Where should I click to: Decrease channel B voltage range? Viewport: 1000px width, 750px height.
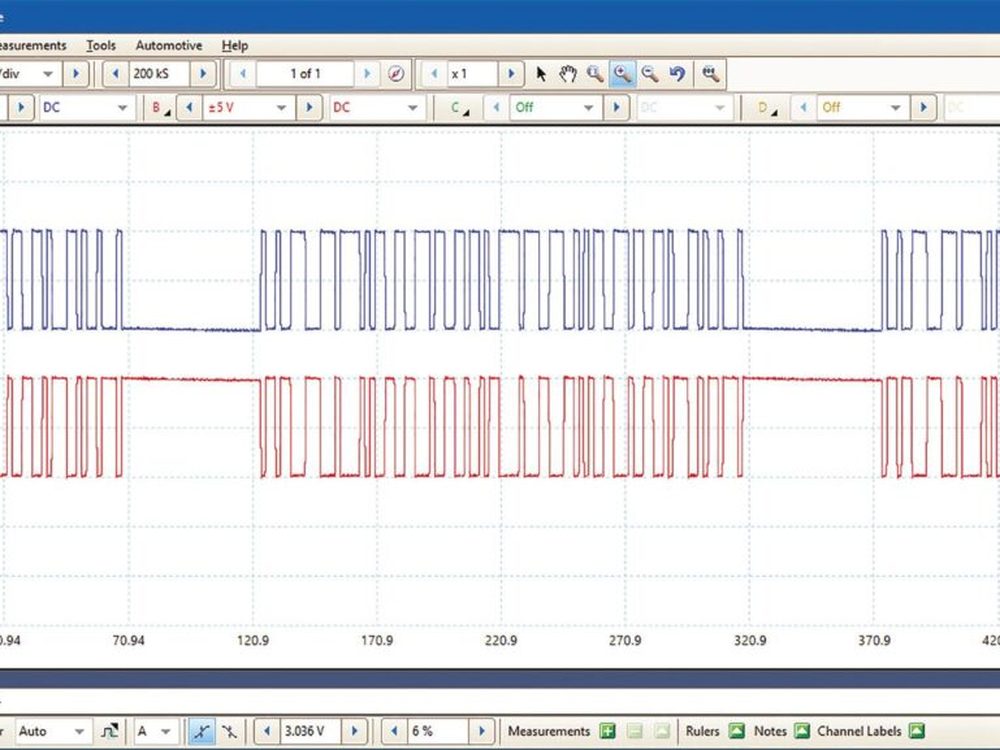click(x=189, y=108)
